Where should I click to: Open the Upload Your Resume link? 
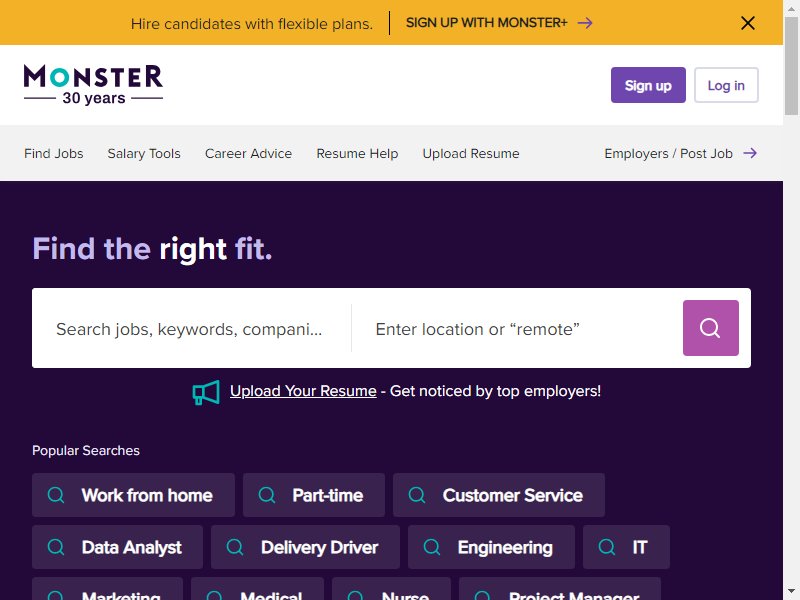coord(303,391)
